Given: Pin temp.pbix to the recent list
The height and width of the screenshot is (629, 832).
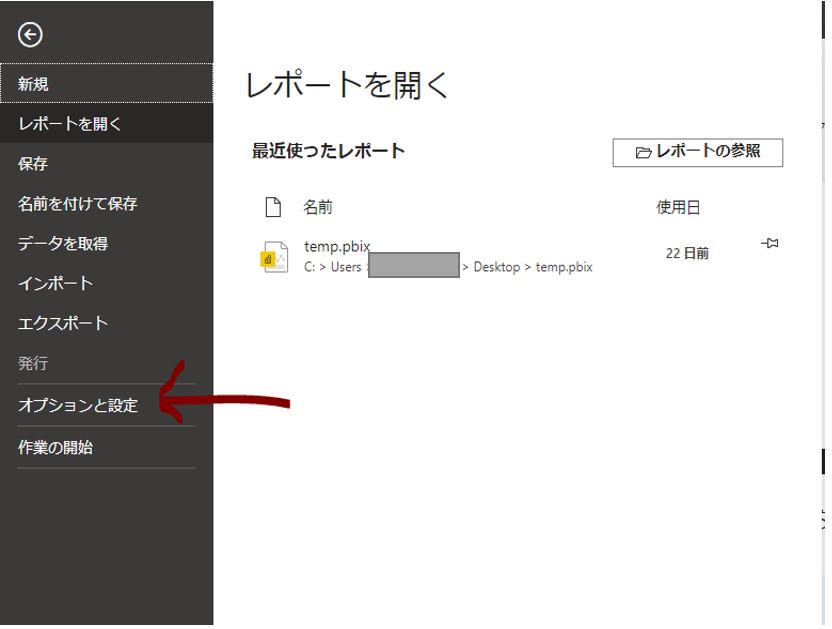Looking at the screenshot, I should tap(769, 244).
